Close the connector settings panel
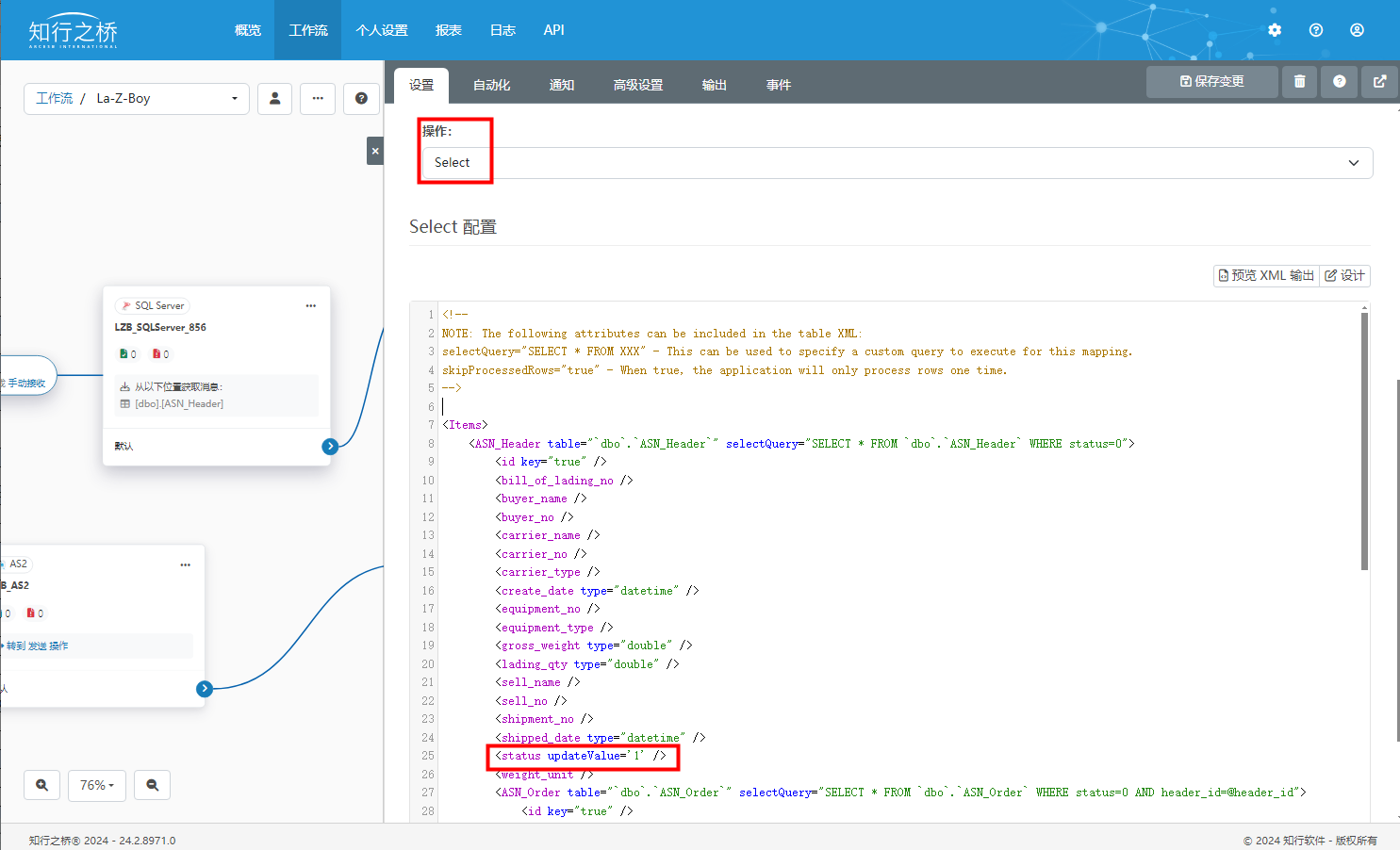The image size is (1400, 850). pyautogui.click(x=375, y=151)
